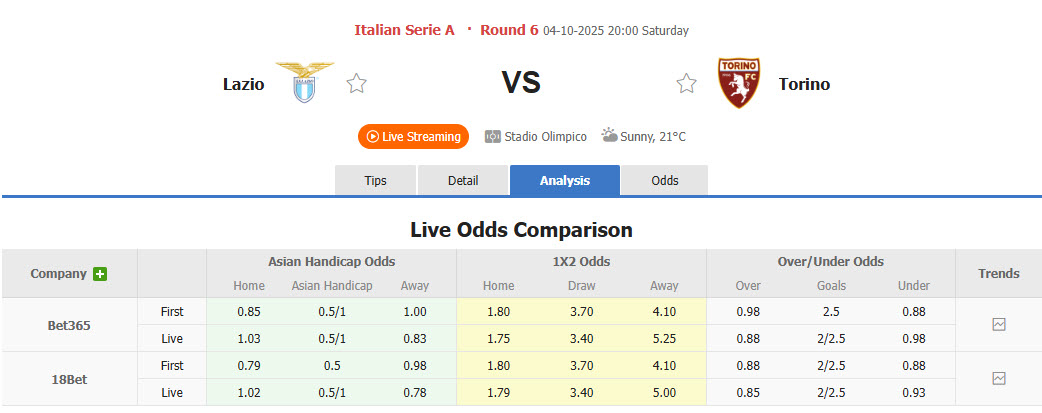The width and height of the screenshot is (1042, 413).
Task: Click the Torino team name
Action: point(804,84)
